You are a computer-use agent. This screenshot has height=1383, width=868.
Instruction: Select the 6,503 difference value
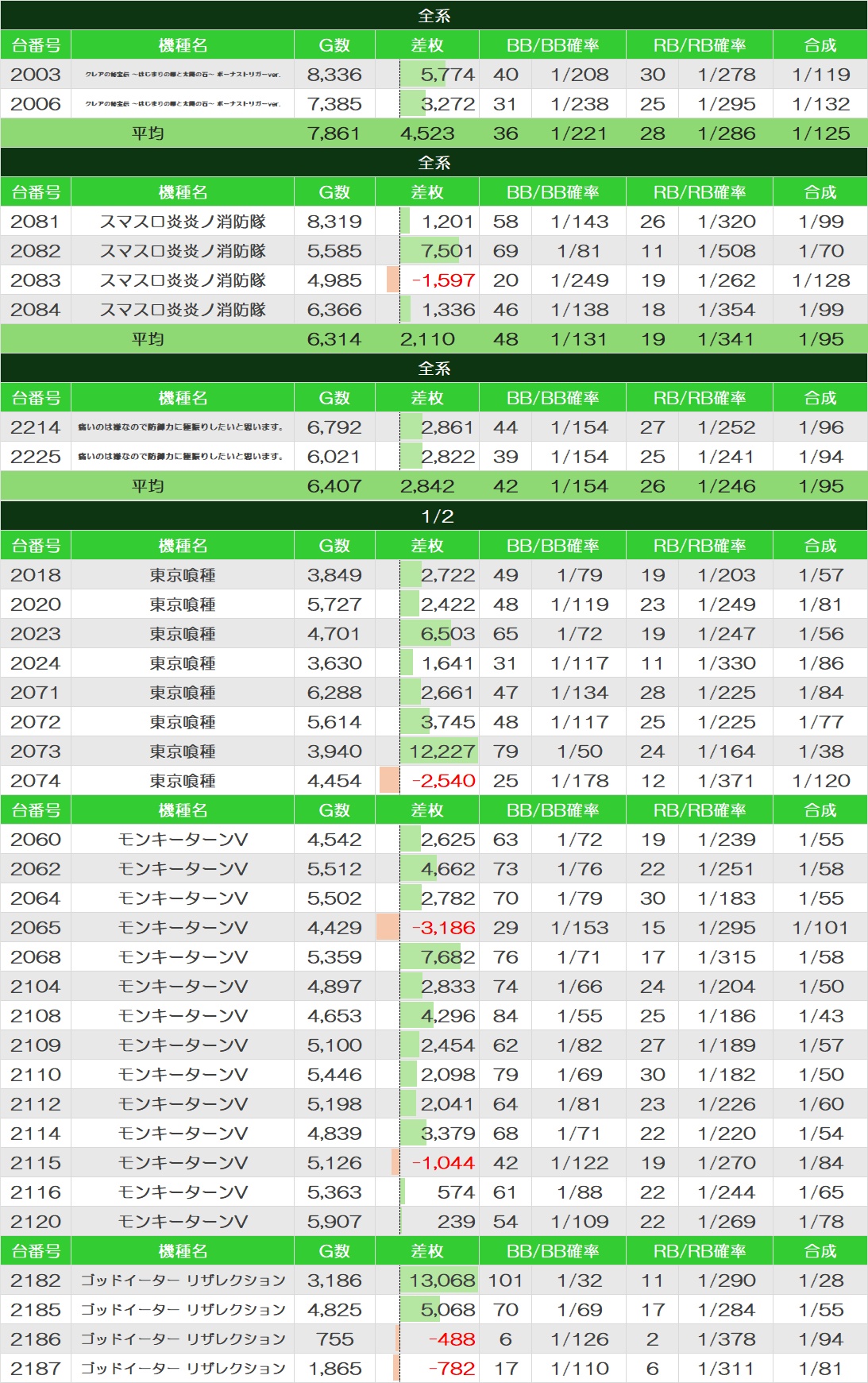pyautogui.click(x=448, y=634)
